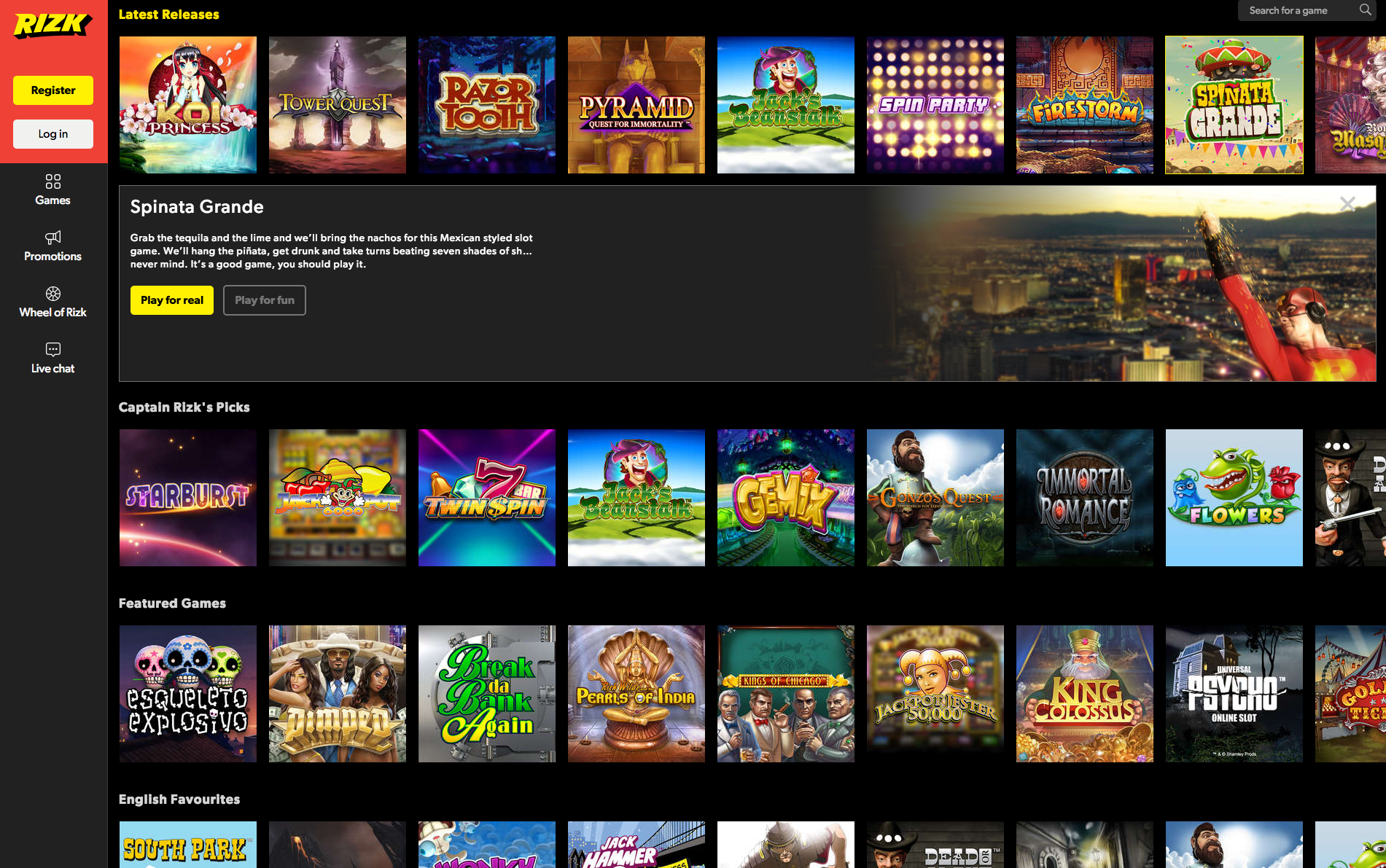Open the Jackpot 6000 game tile

click(x=338, y=498)
